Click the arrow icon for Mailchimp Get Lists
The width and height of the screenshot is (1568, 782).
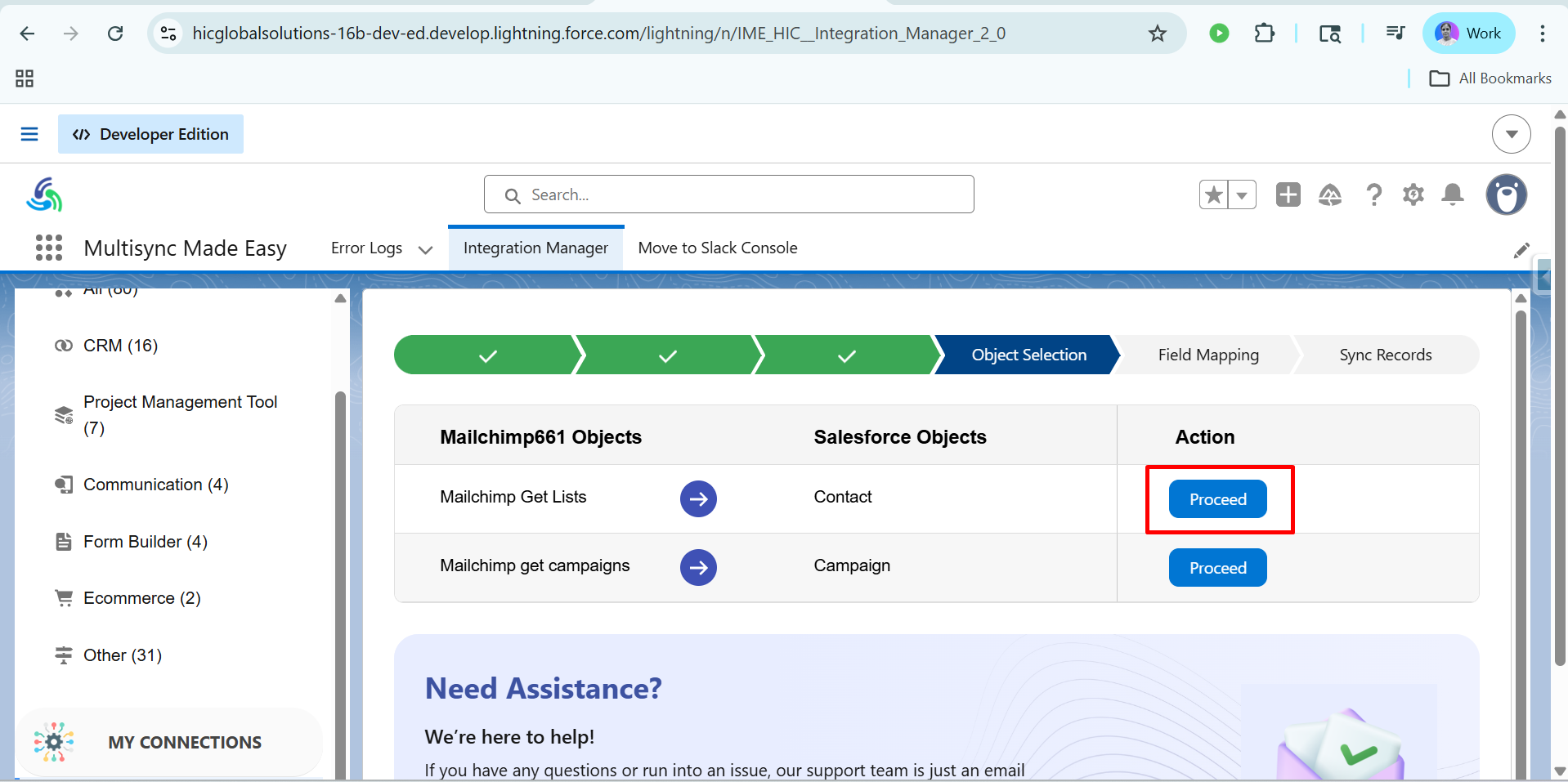(698, 499)
